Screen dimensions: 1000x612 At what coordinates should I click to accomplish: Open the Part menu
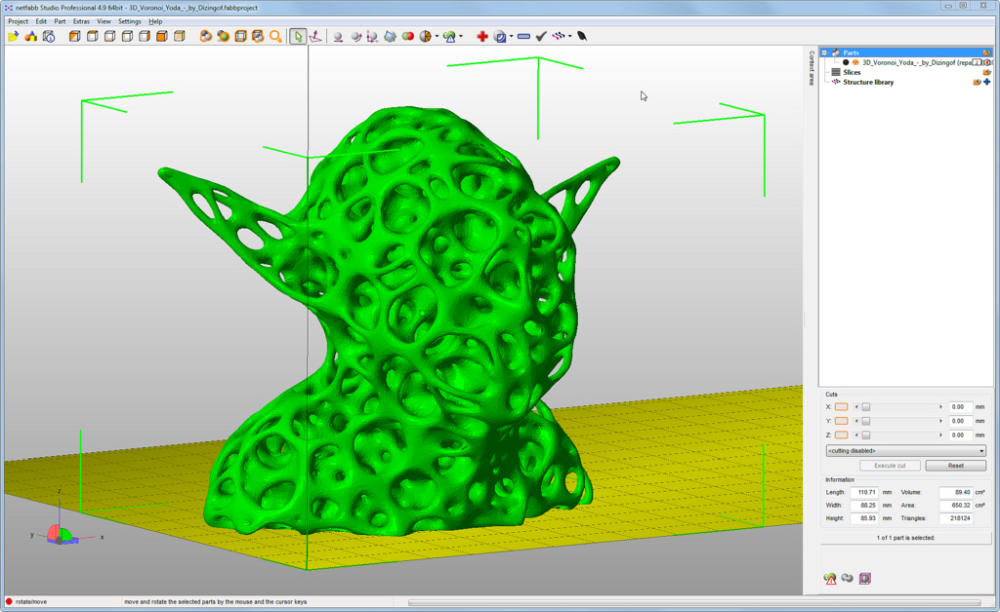tap(60, 21)
